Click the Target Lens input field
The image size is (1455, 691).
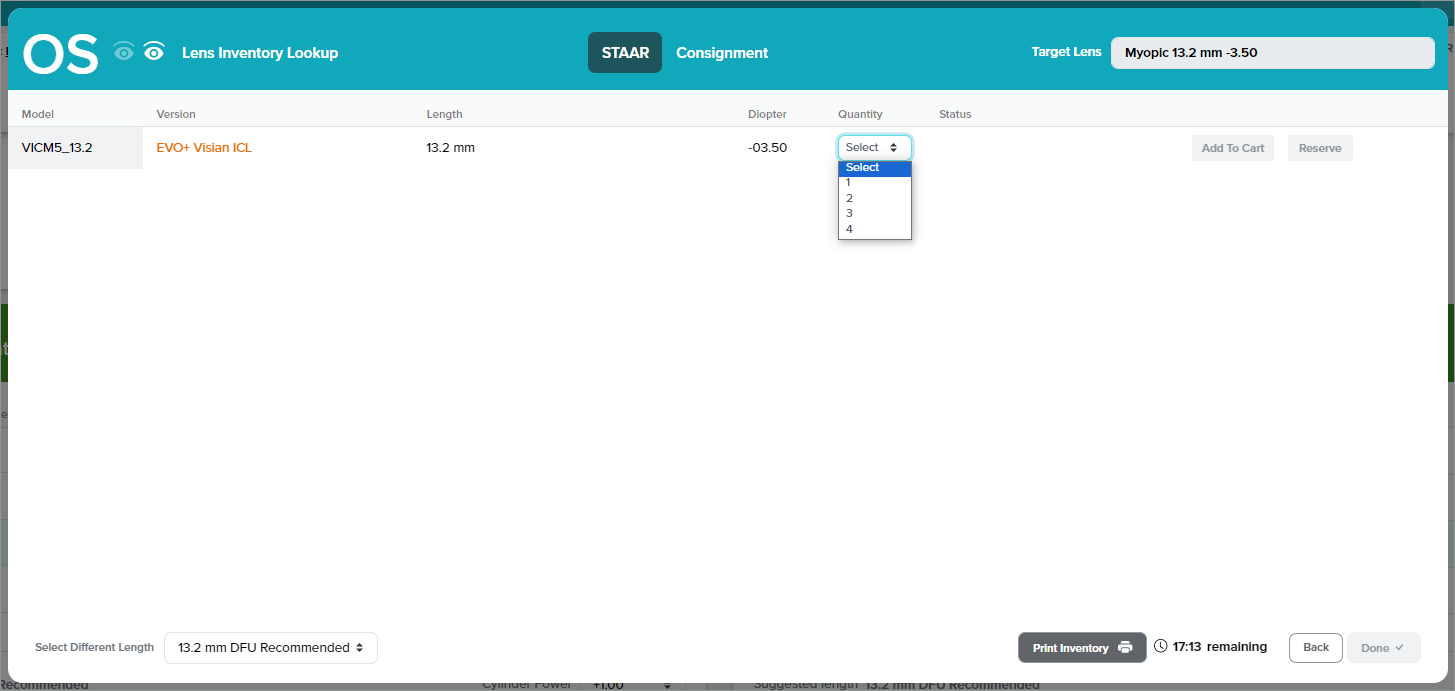click(x=1272, y=53)
